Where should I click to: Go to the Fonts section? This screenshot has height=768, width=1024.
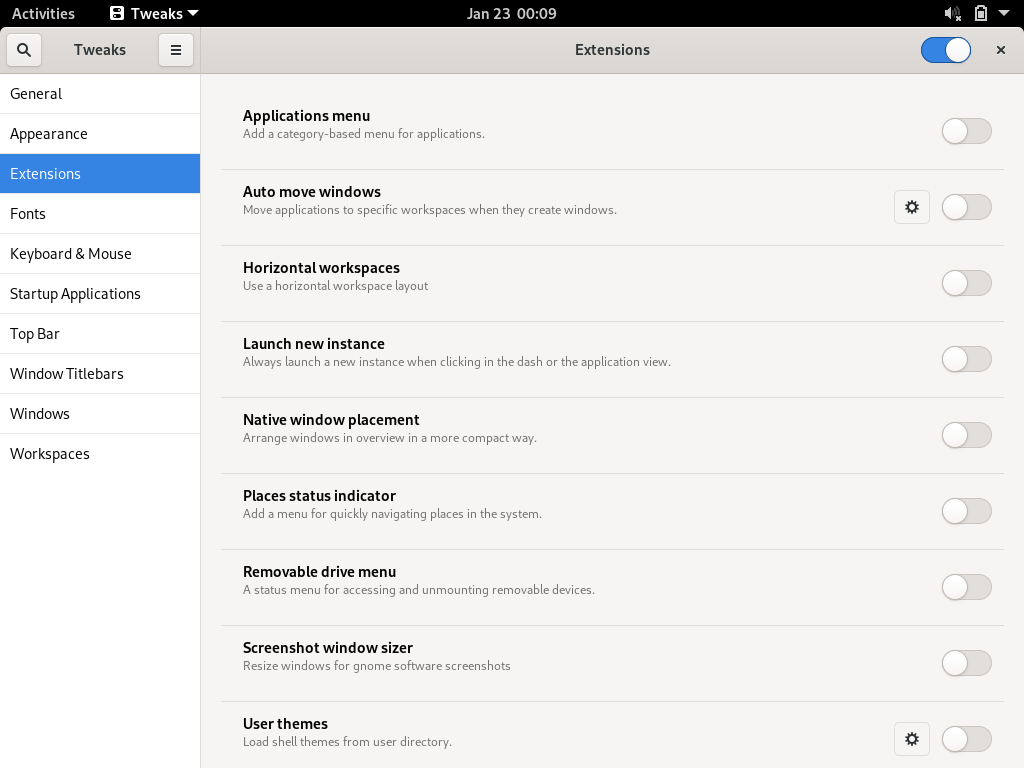[28, 214]
